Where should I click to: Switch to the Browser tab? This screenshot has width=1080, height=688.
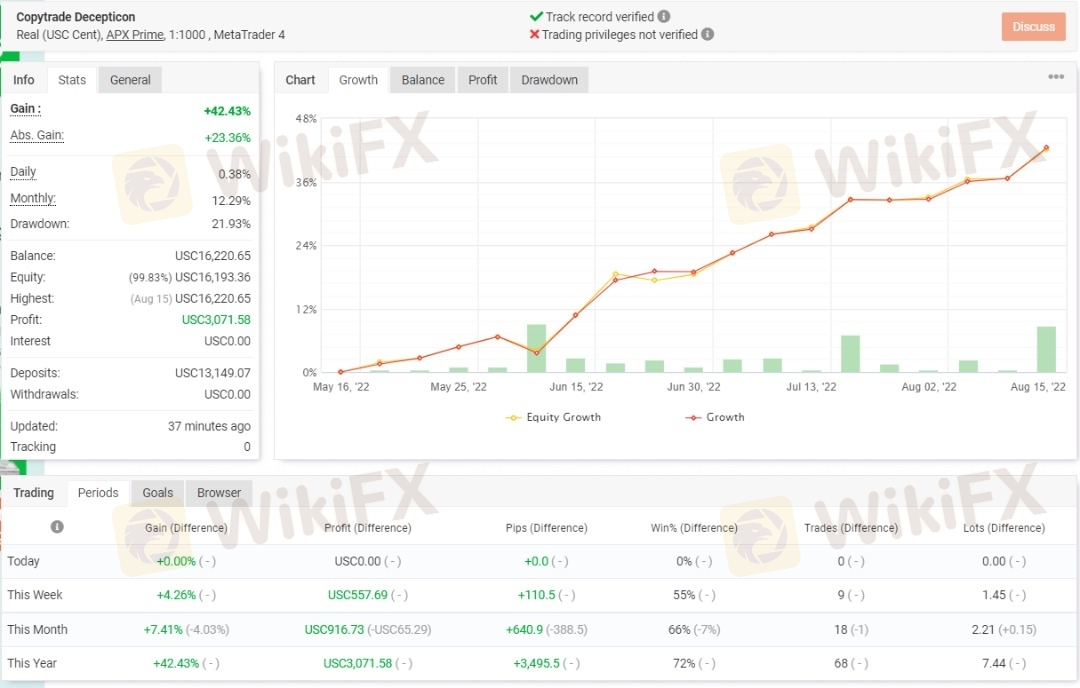click(x=219, y=493)
